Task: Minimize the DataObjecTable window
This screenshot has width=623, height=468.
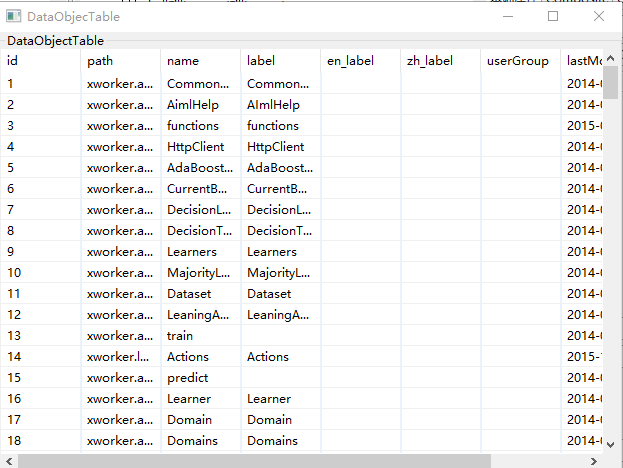Action: [x=508, y=16]
